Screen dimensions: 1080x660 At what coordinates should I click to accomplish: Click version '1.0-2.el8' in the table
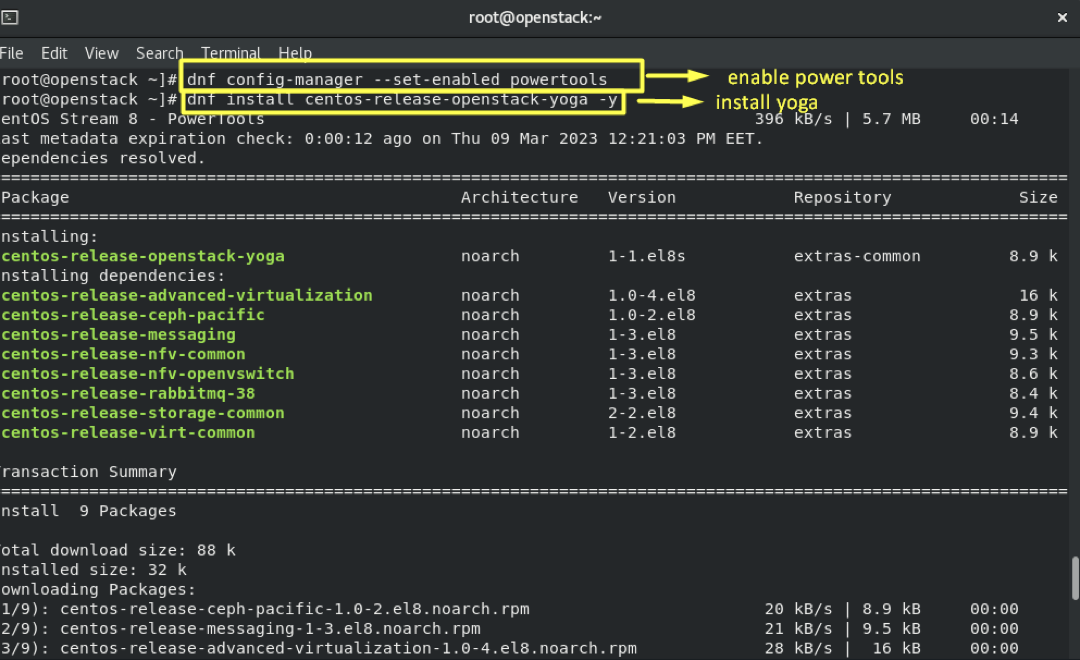coord(652,315)
